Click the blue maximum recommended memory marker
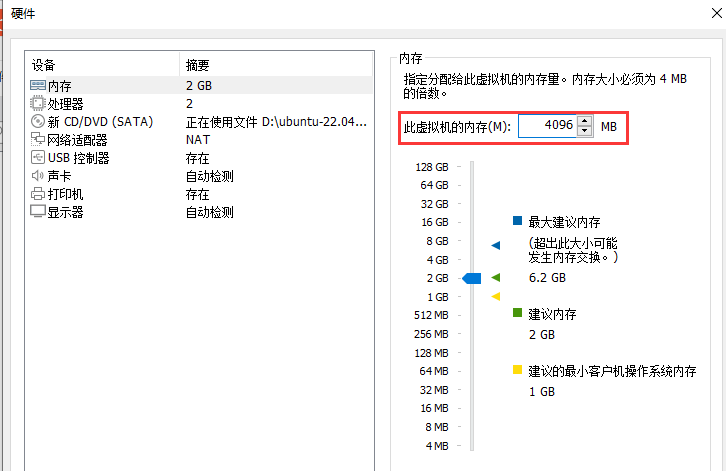Screen dimensions: 726x471 point(496,245)
